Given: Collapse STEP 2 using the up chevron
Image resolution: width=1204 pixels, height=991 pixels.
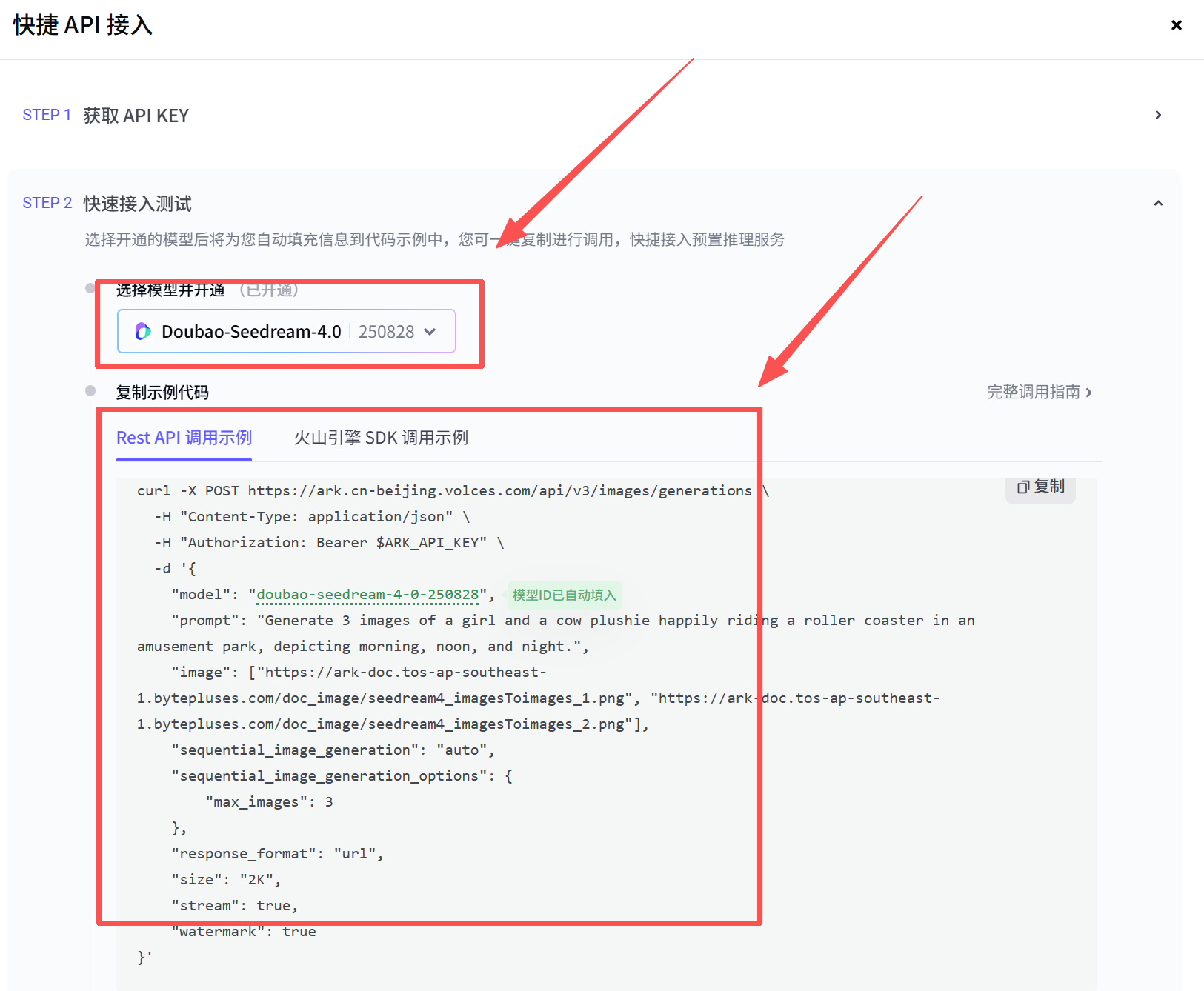Looking at the screenshot, I should [1158, 203].
